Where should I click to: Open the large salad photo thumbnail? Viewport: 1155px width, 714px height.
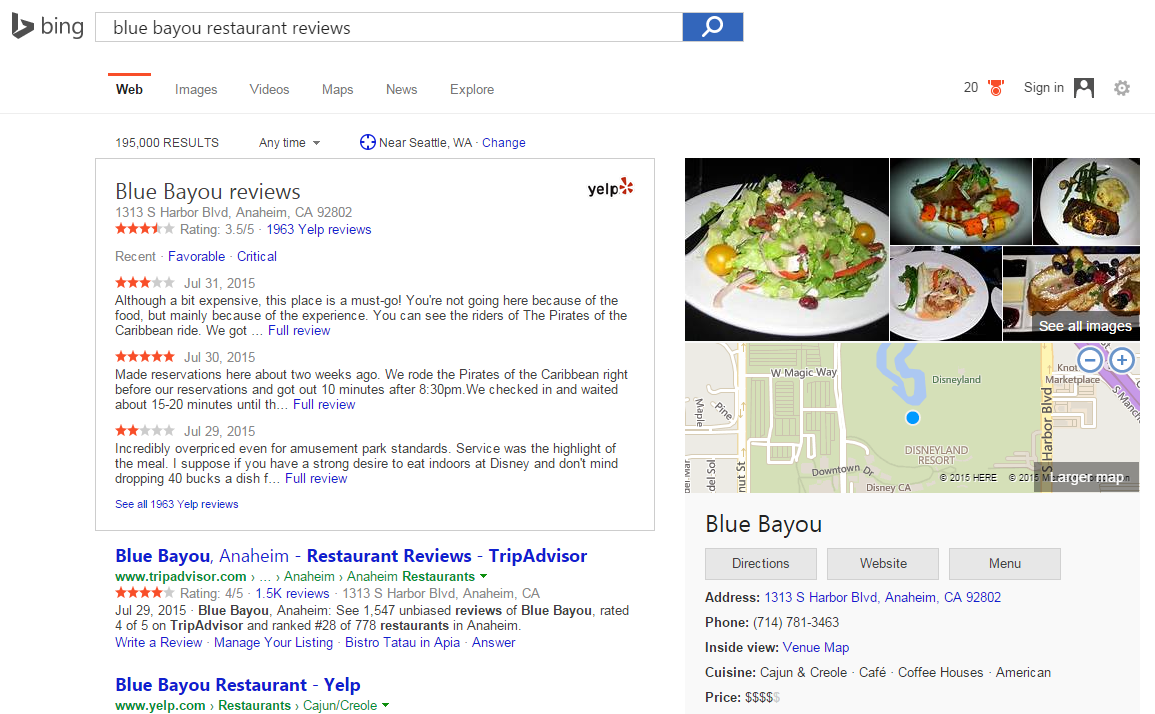point(786,249)
